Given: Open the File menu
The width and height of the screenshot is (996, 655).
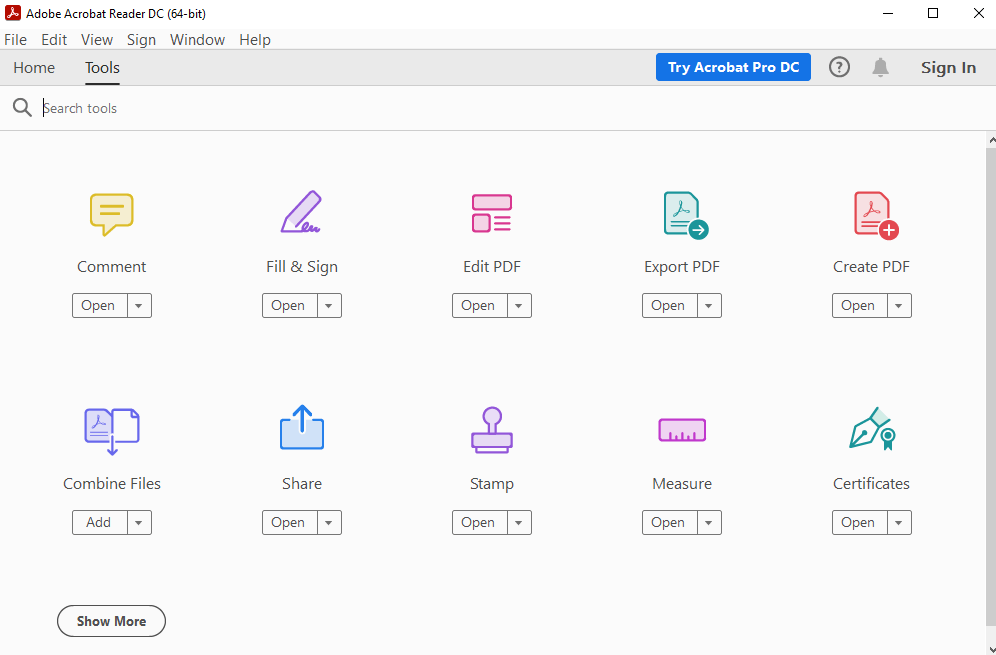Looking at the screenshot, I should [15, 39].
